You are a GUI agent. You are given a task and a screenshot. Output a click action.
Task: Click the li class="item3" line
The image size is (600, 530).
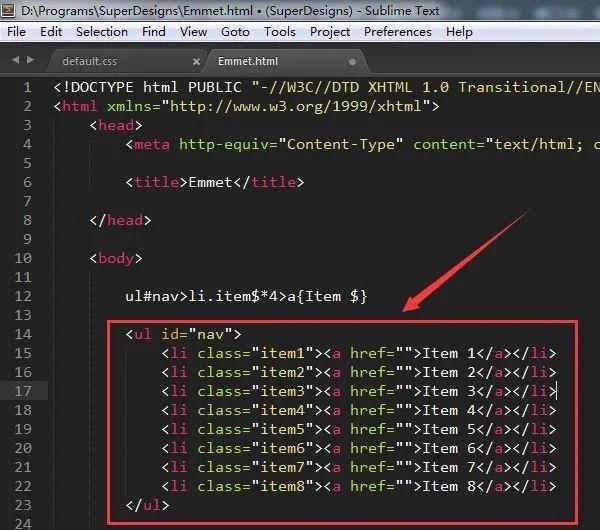coord(359,391)
